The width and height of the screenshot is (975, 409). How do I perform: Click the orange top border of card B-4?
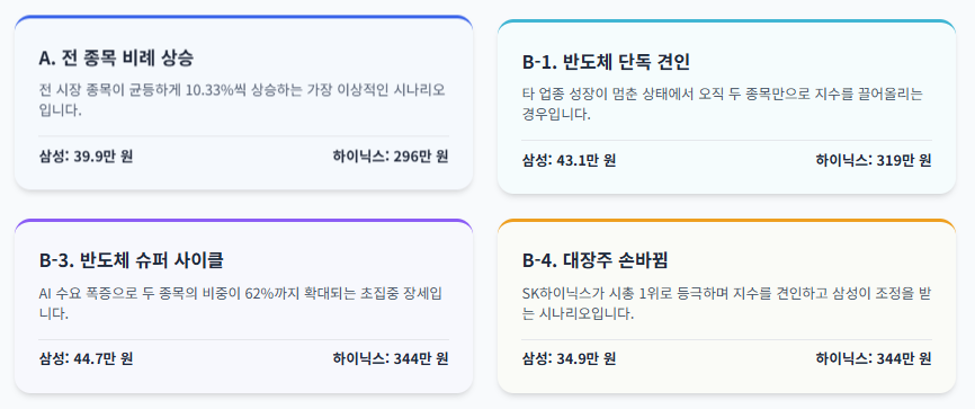[x=727, y=221]
